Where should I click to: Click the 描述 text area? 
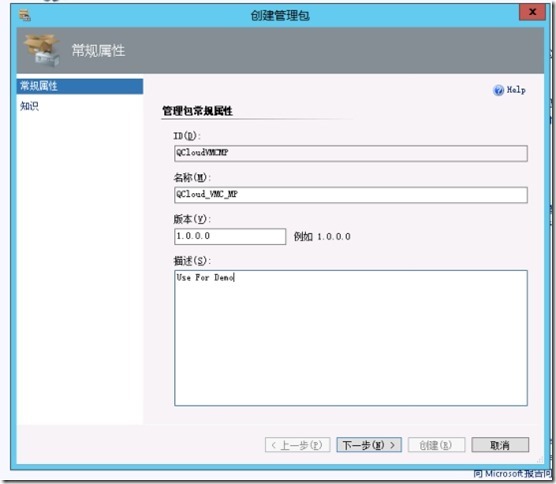[351, 338]
